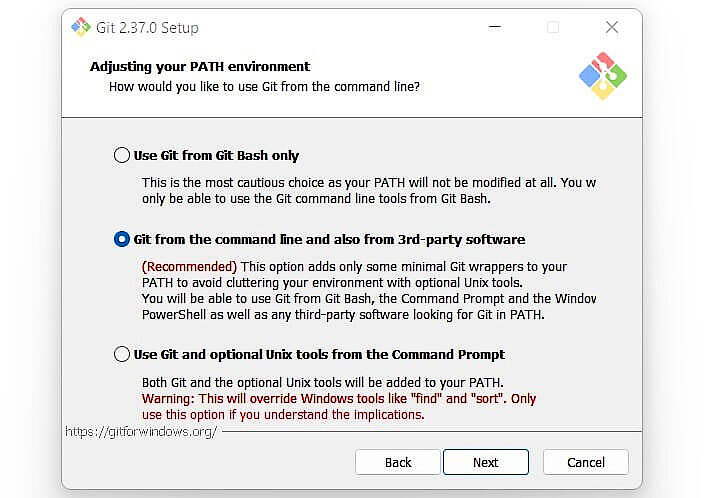Click the Git logo in the header
710x498 pixels.
(602, 76)
